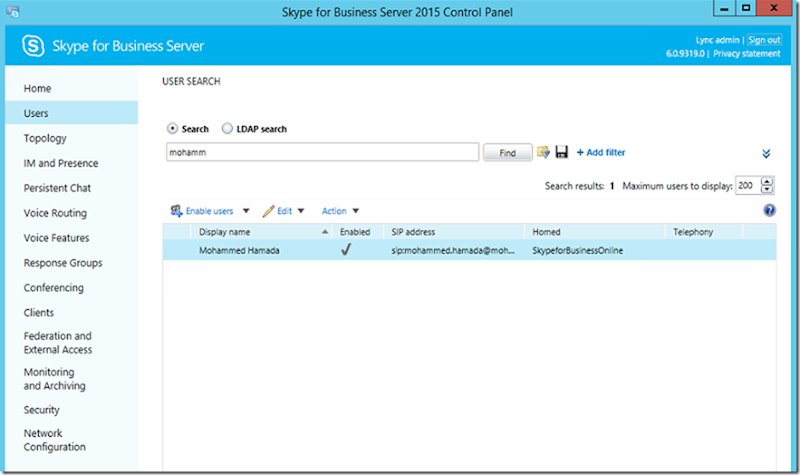The image size is (800, 475).
Task: Click the Enabled column header
Action: point(355,232)
